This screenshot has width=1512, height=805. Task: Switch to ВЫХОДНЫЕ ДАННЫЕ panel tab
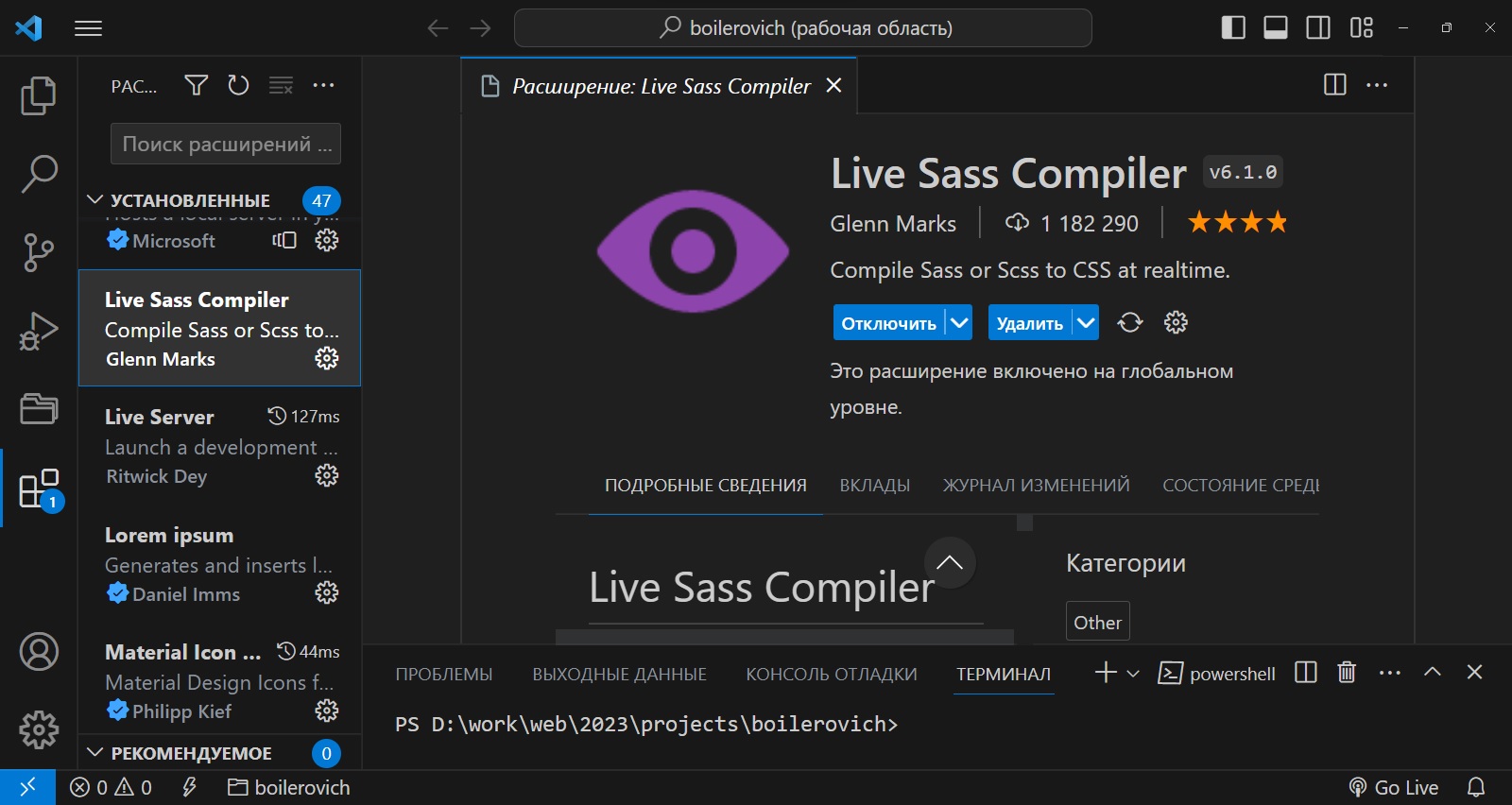[619, 674]
